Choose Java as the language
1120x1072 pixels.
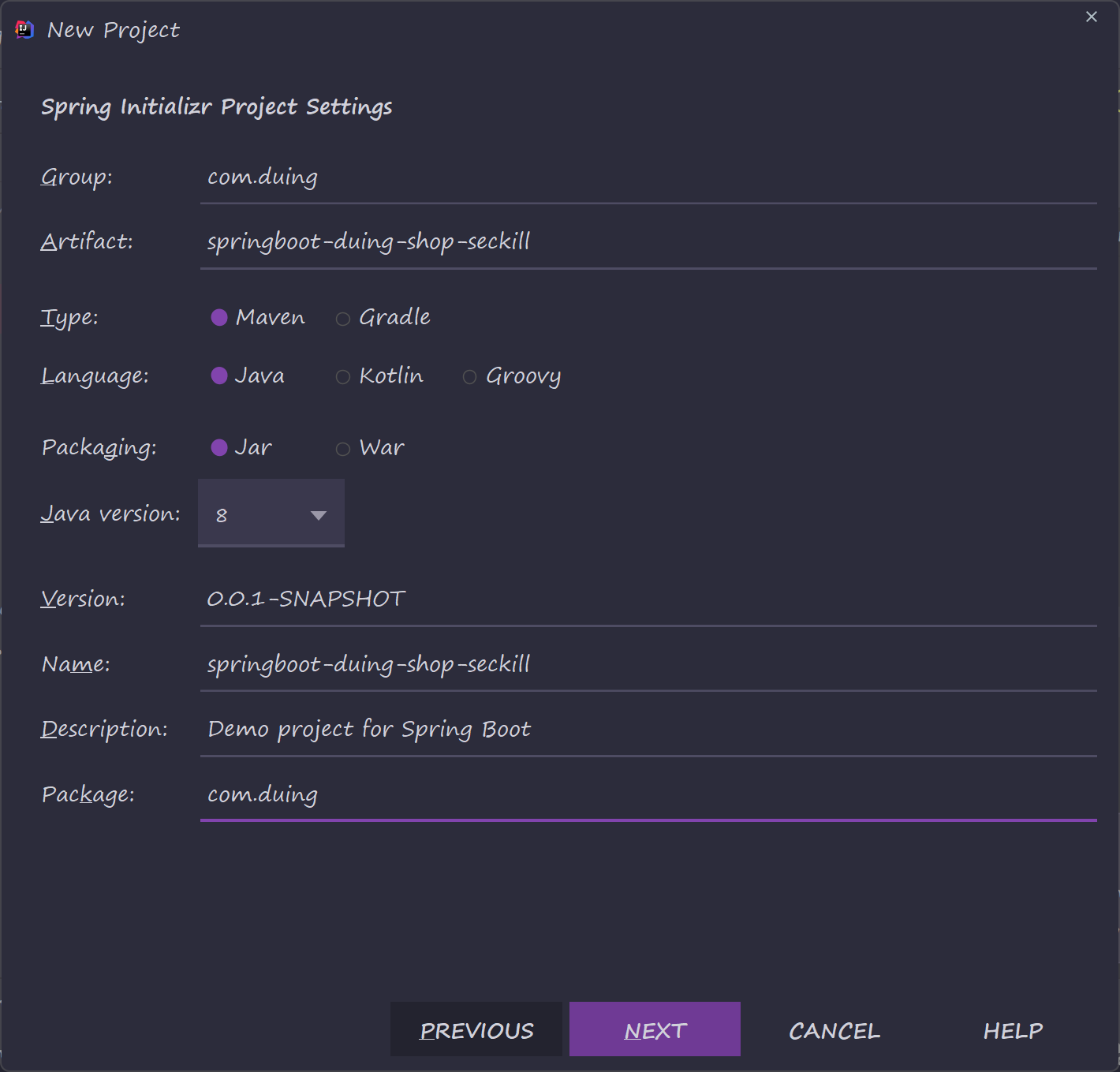tap(248, 376)
